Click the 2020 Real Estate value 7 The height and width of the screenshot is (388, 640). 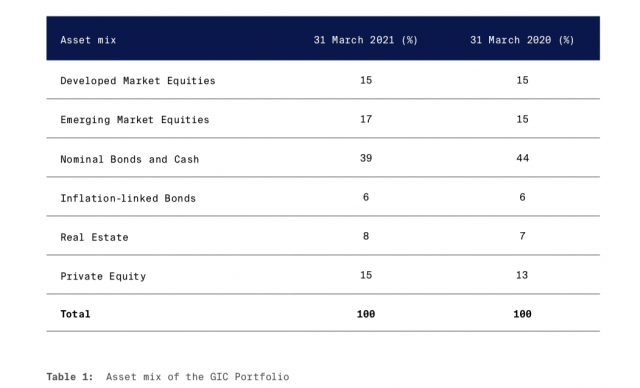pos(522,236)
